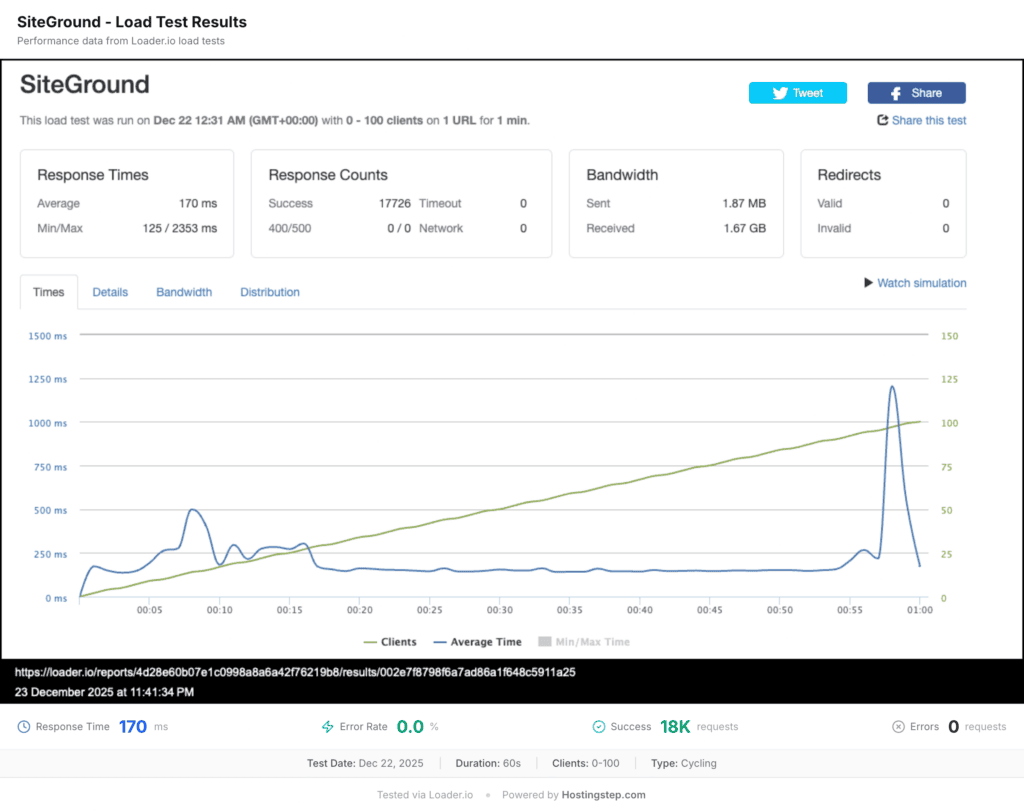
Task: Click the Facebook icon on Share button
Action: (898, 93)
